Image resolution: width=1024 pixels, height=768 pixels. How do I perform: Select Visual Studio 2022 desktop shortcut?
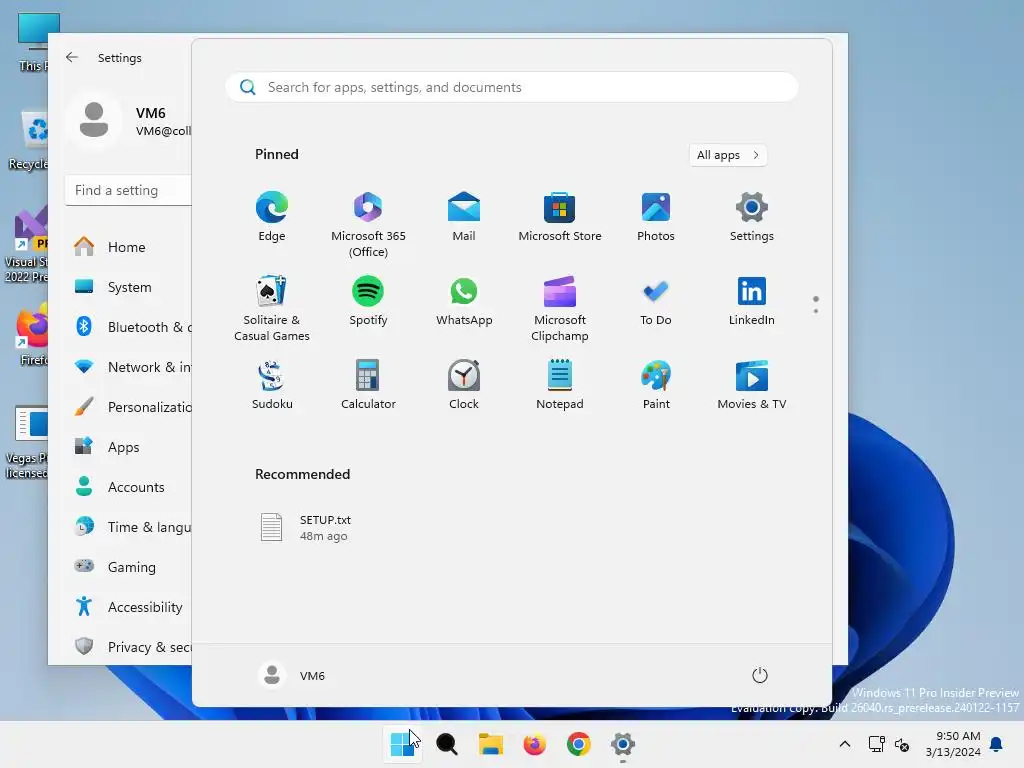[x=26, y=245]
